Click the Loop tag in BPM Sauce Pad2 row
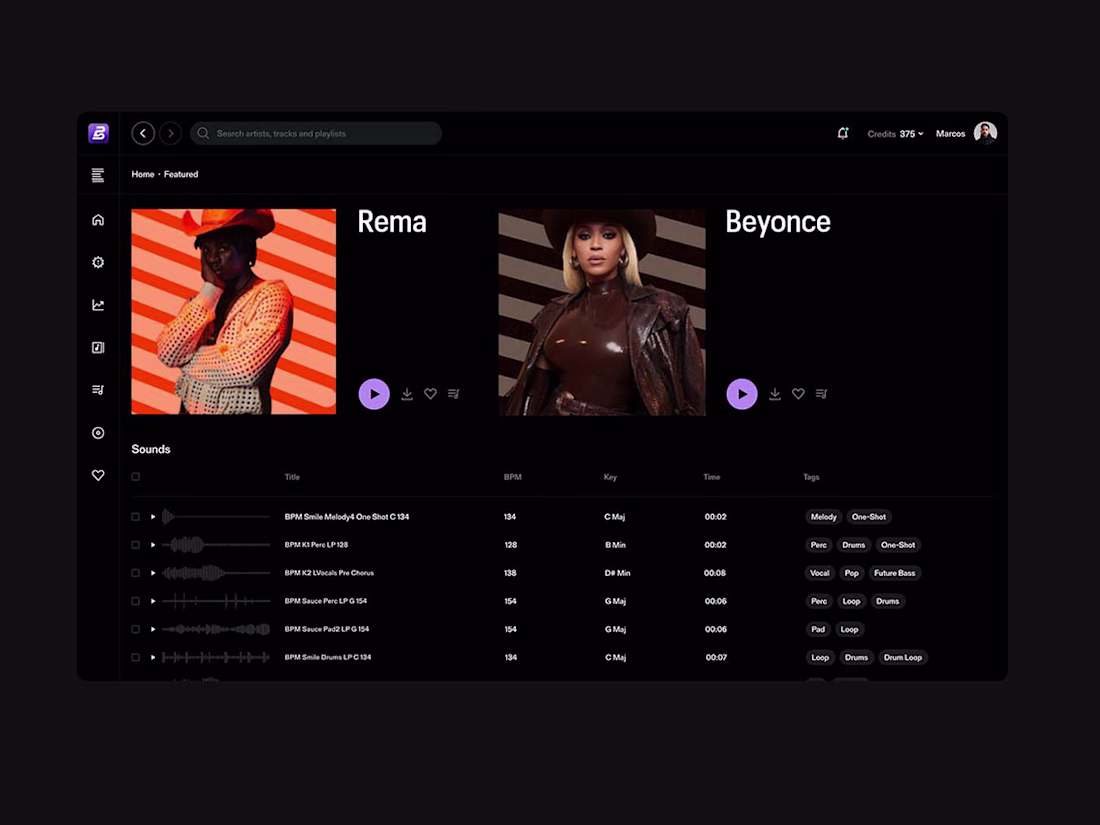 (850, 629)
